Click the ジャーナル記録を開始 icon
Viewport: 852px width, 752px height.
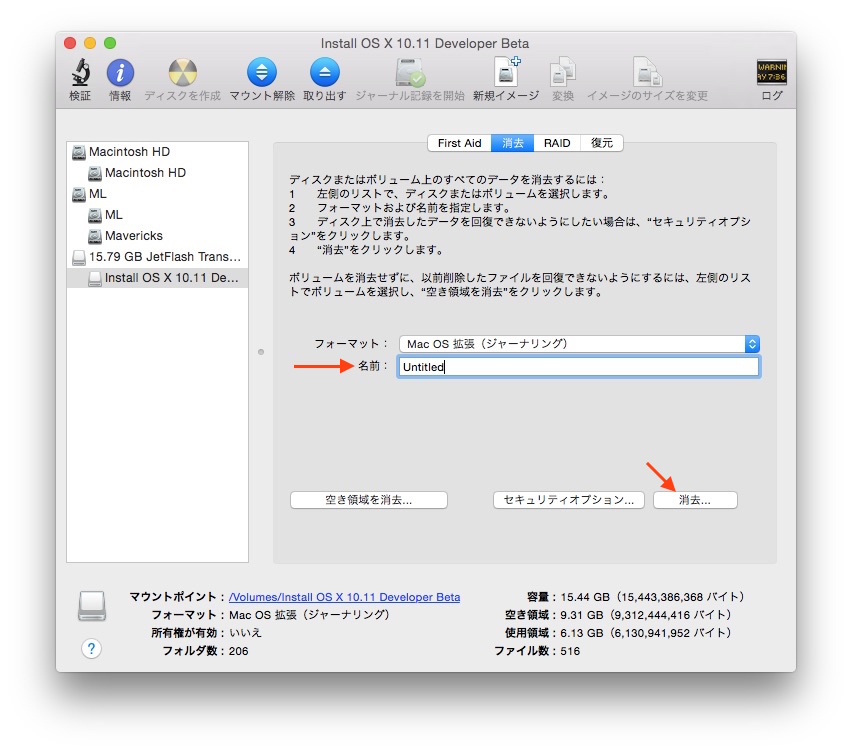(x=410, y=72)
